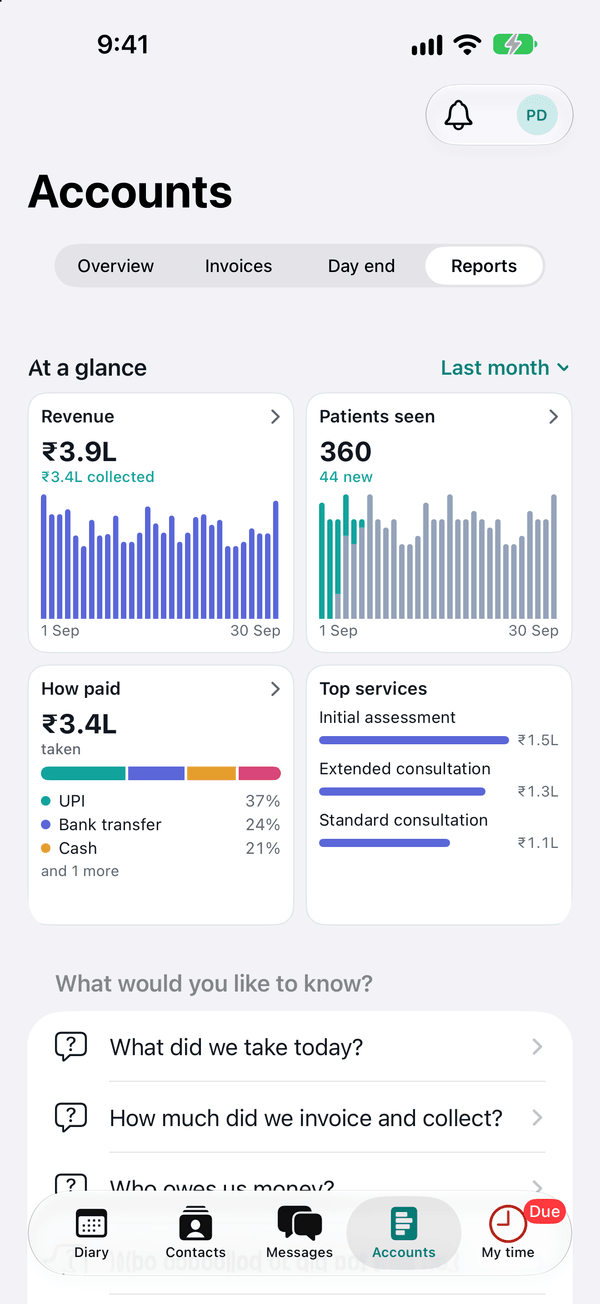Tap question bubble icon beside 'How much did we invoice'
The width and height of the screenshot is (600, 1304).
[x=70, y=1117]
